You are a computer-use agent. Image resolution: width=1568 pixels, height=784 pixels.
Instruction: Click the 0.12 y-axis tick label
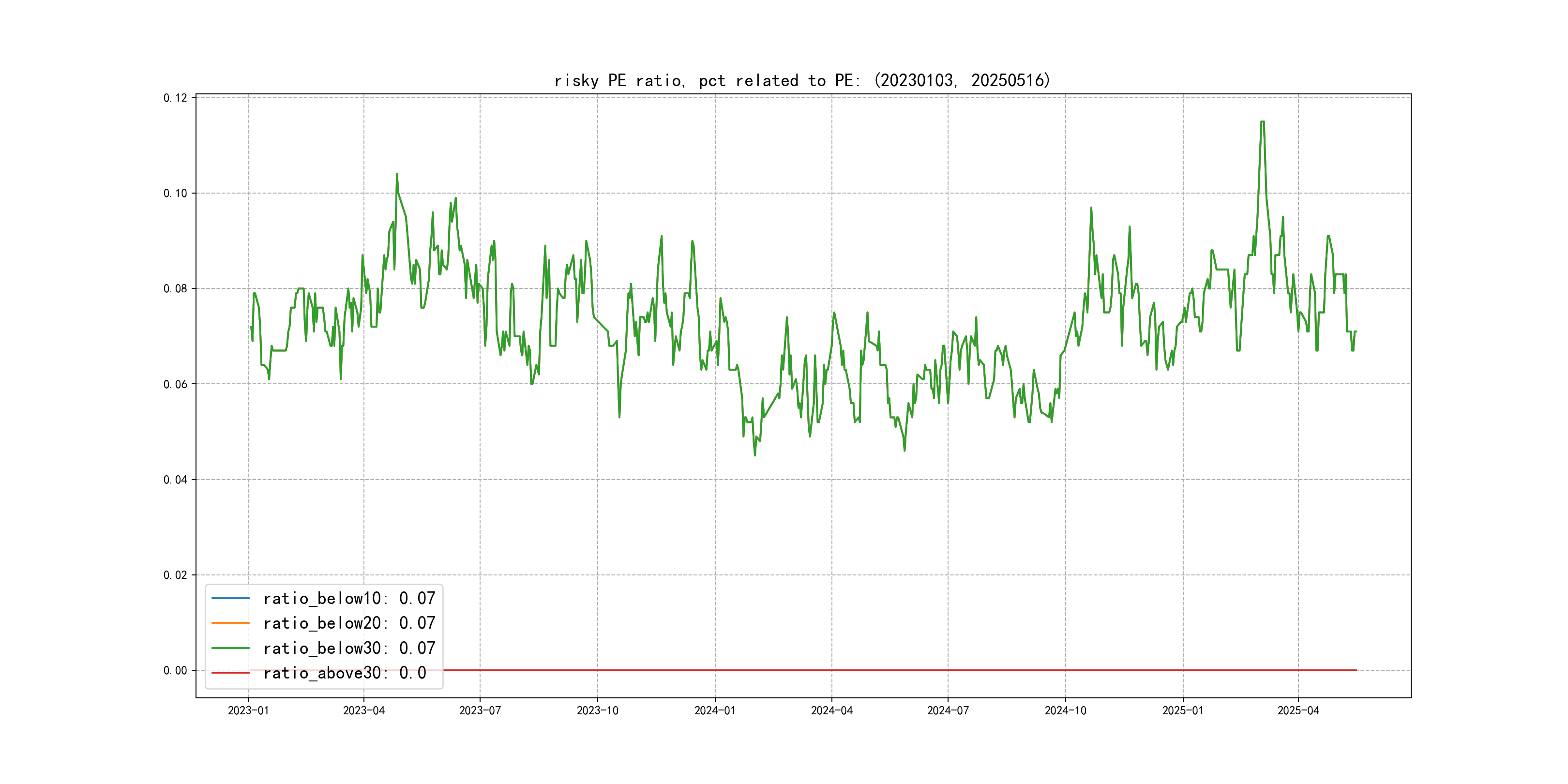coord(175,98)
